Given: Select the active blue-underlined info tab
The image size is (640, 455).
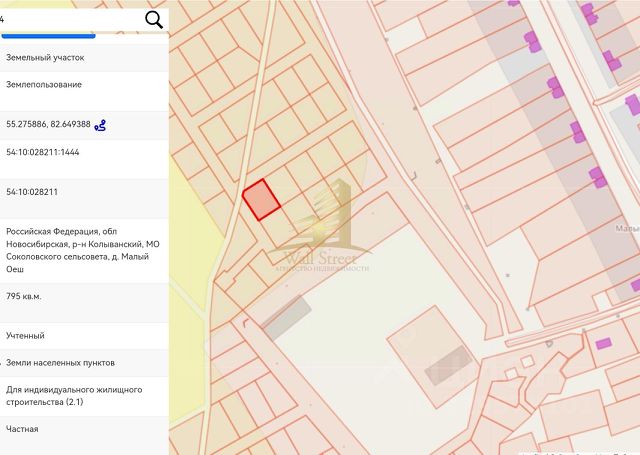Looking at the screenshot, I should coord(48,36).
